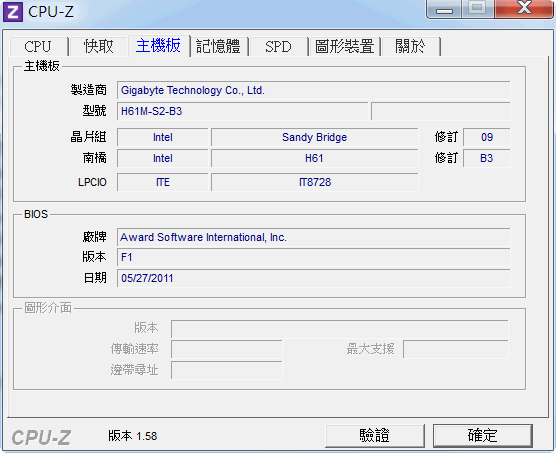Click the manufacturer field Gigabyte Technology Co., Ltd.
The width and height of the screenshot is (556, 453).
tap(313, 90)
